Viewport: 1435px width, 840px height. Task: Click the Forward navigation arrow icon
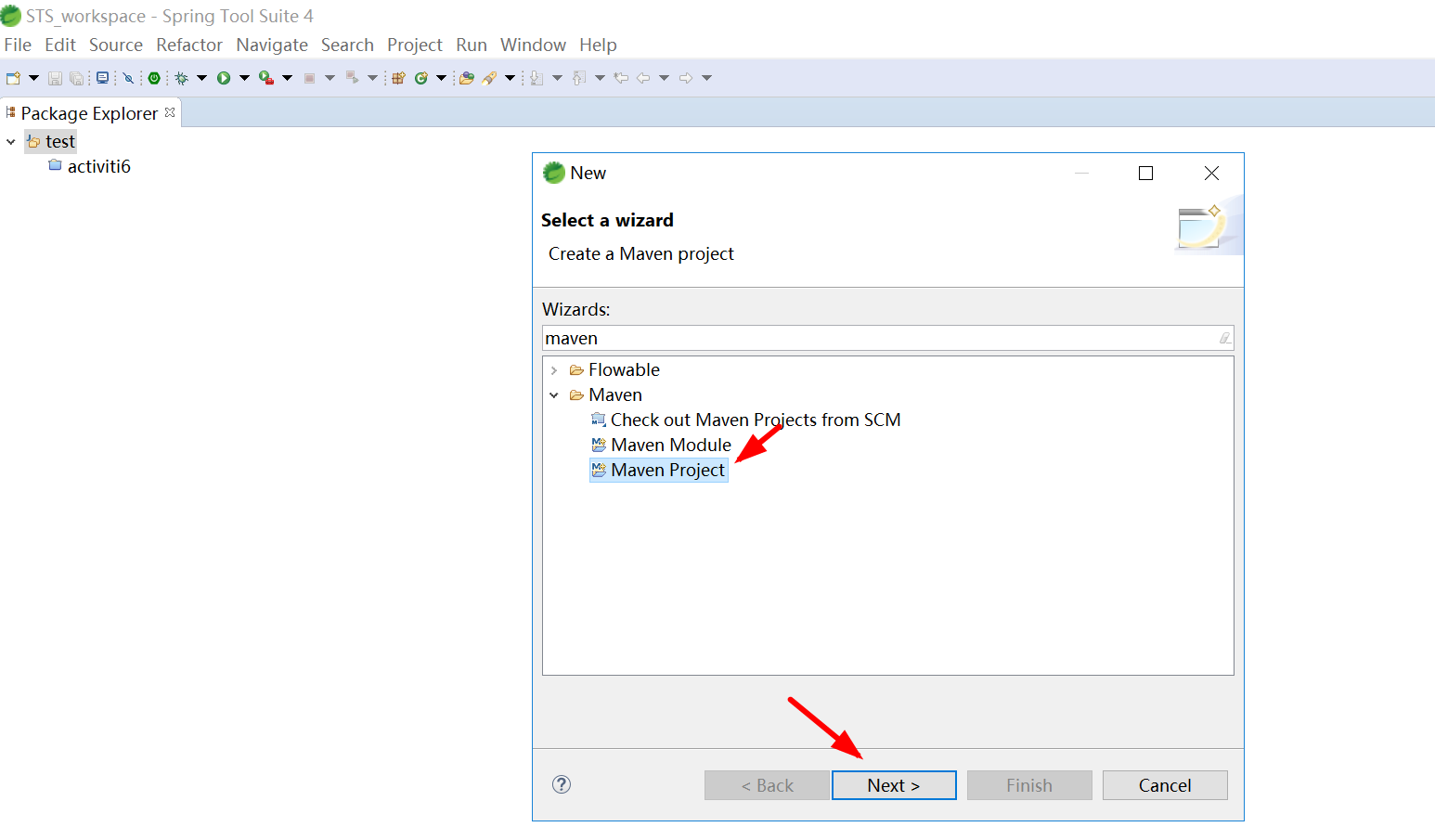coord(686,78)
